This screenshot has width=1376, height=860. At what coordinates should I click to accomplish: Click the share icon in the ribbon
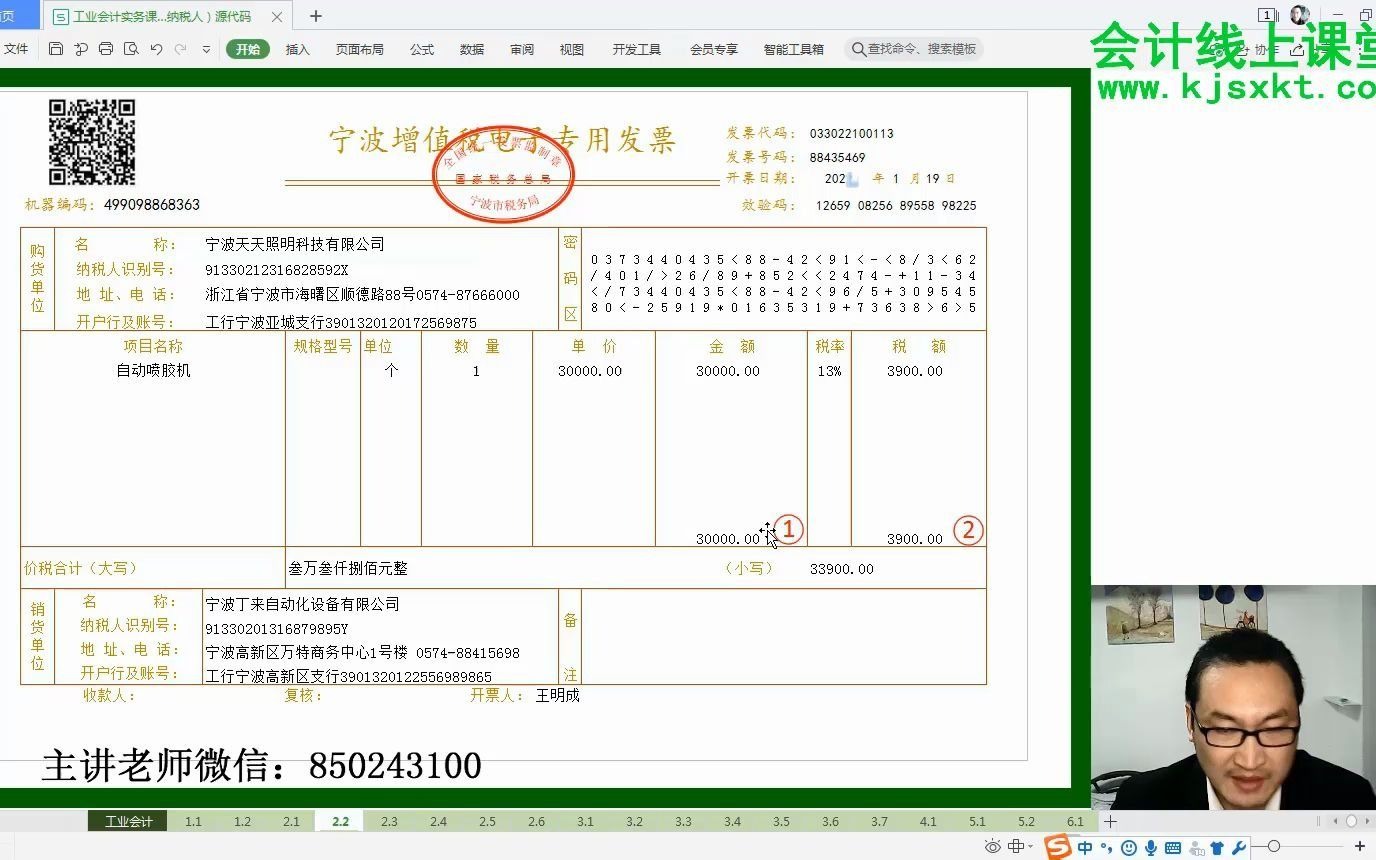pyautogui.click(x=1299, y=49)
